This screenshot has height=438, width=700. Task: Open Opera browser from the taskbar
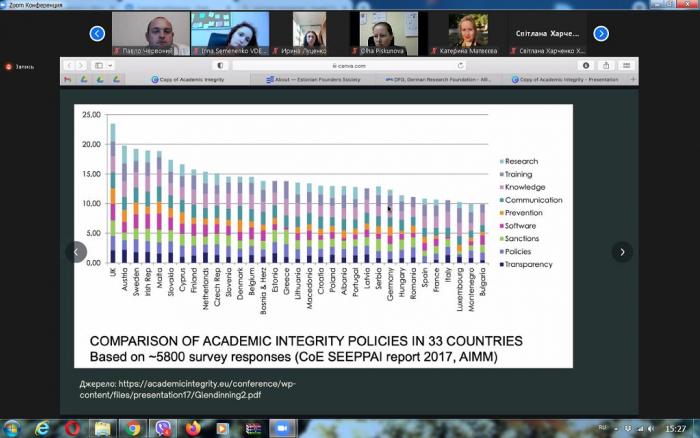coord(73,428)
